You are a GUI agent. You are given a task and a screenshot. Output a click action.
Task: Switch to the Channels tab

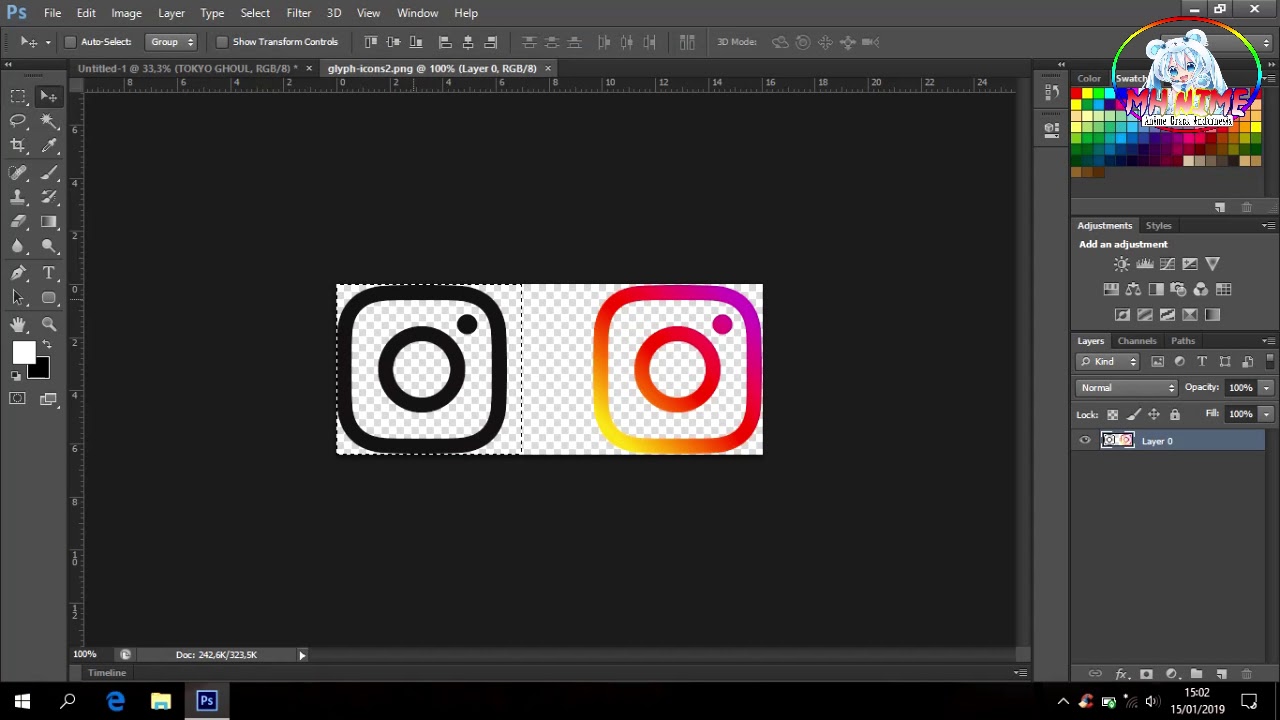[x=1137, y=341]
